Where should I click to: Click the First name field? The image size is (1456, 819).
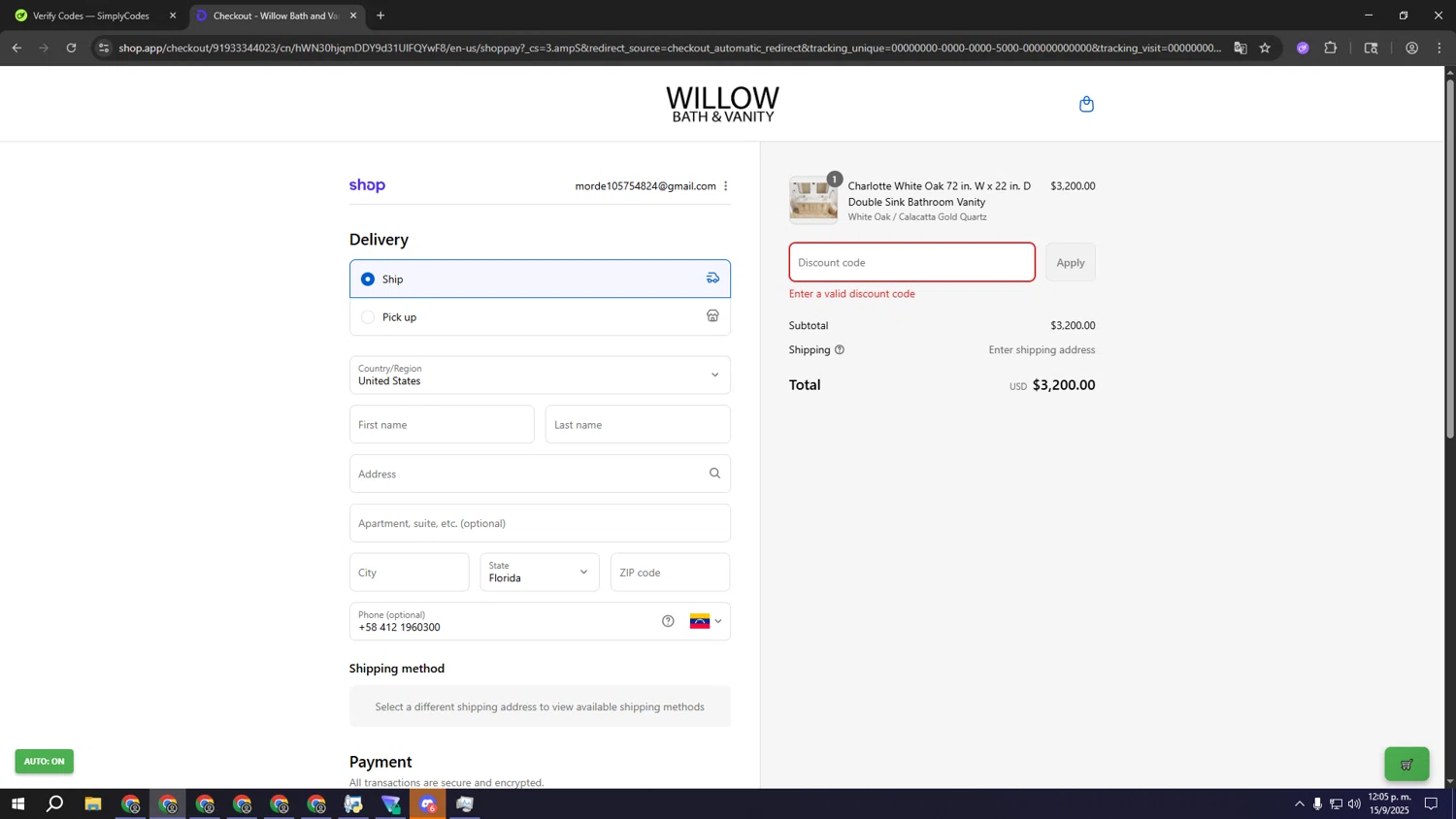(442, 425)
